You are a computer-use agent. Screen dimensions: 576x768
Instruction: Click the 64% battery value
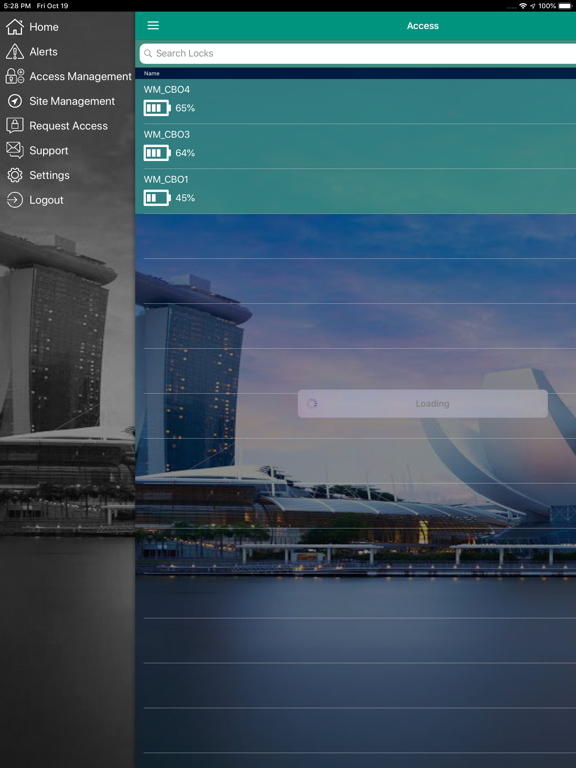point(185,153)
